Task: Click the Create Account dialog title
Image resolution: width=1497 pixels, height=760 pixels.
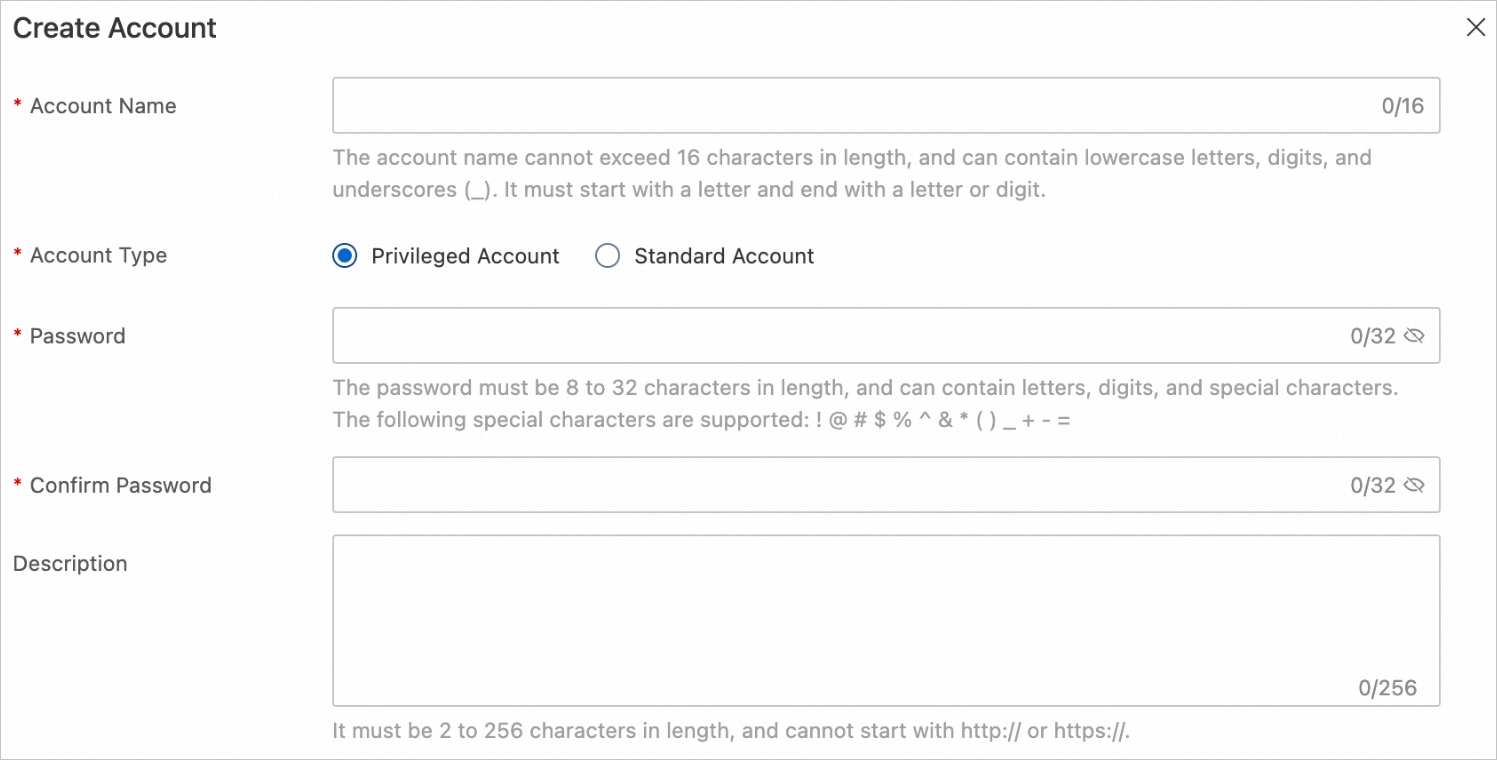Action: coord(114,28)
